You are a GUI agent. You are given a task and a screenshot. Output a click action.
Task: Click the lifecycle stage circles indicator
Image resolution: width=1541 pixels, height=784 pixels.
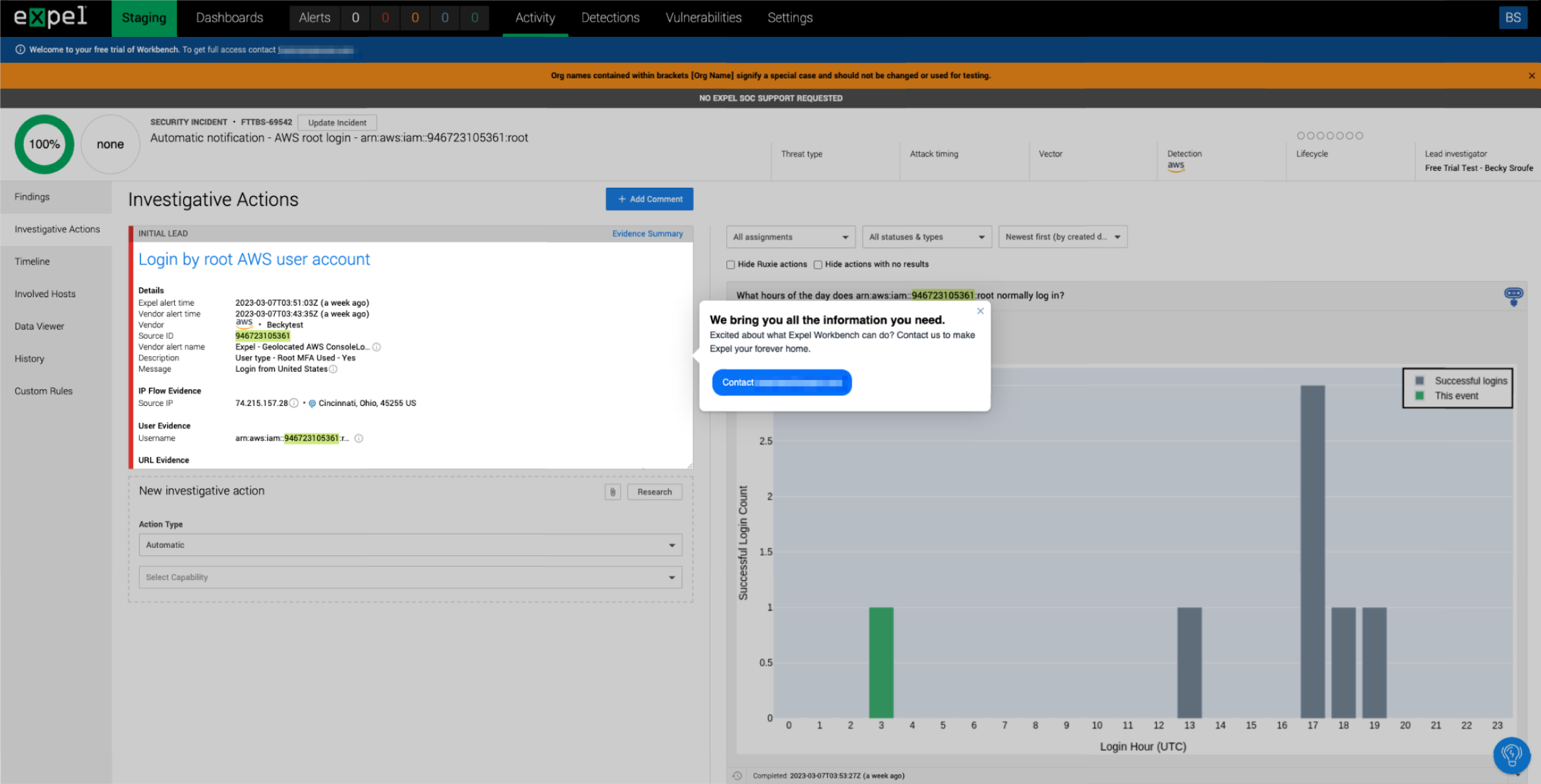point(1330,135)
